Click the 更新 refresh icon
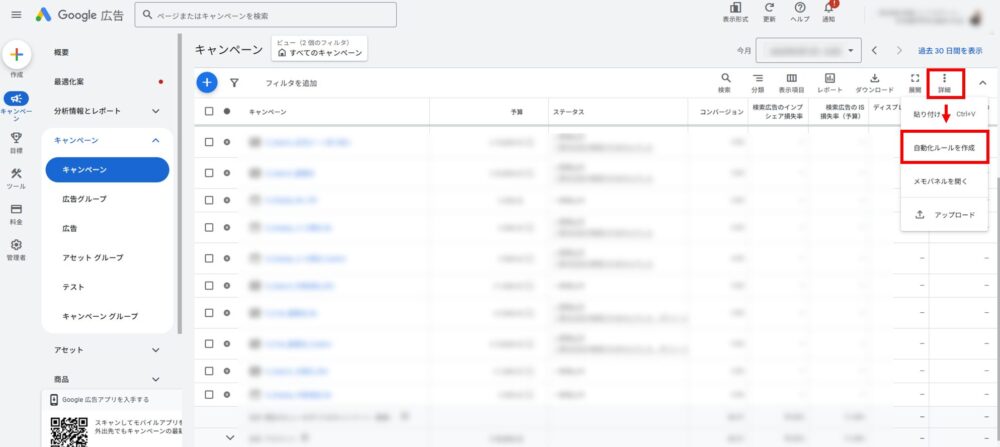Image resolution: width=1000 pixels, height=447 pixels. pos(769,12)
